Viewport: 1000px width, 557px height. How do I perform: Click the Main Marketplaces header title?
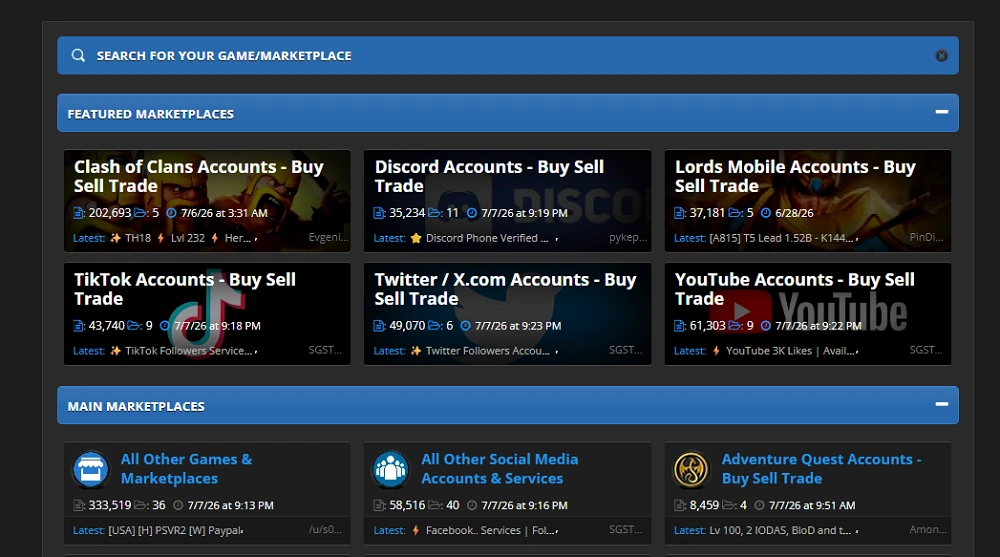136,406
